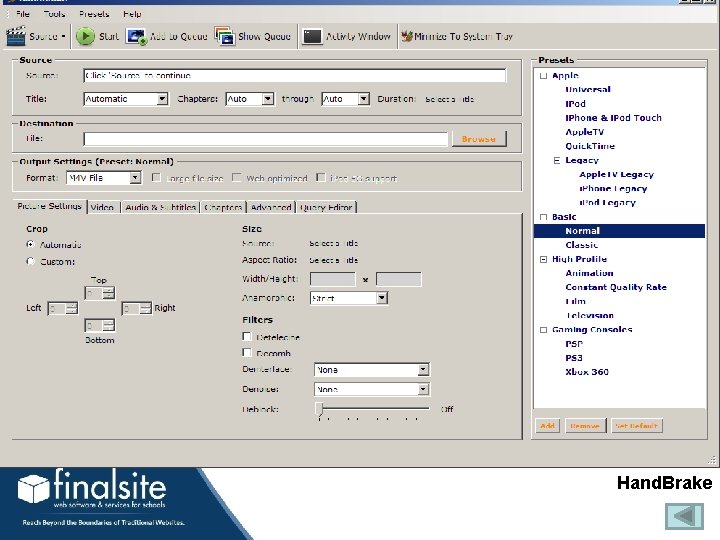This screenshot has width=720, height=540.
Task: Open the Activity Window icon
Action: pos(312,36)
